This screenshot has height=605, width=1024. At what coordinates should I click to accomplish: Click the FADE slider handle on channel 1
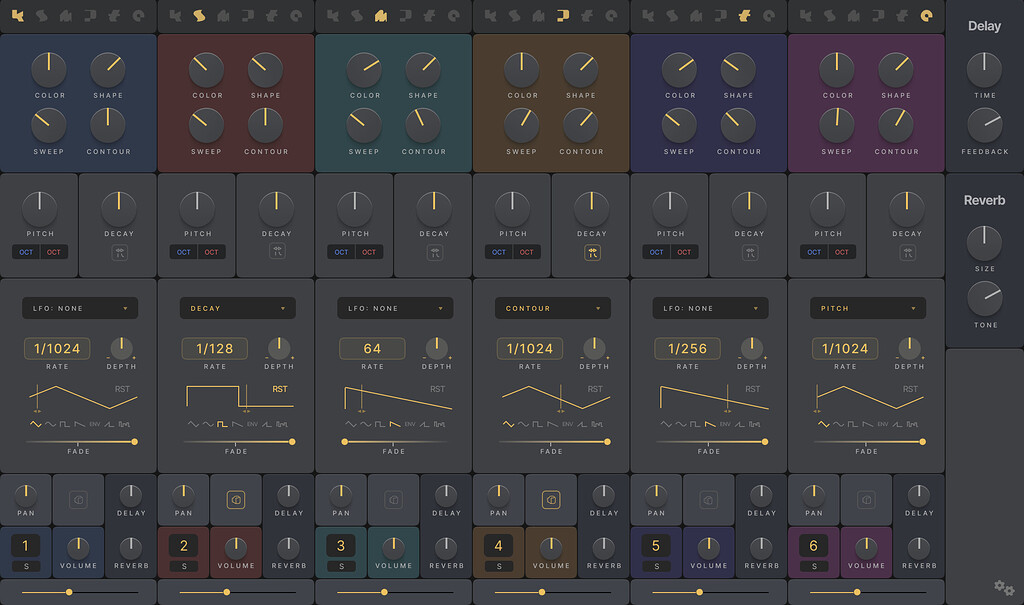tap(135, 440)
